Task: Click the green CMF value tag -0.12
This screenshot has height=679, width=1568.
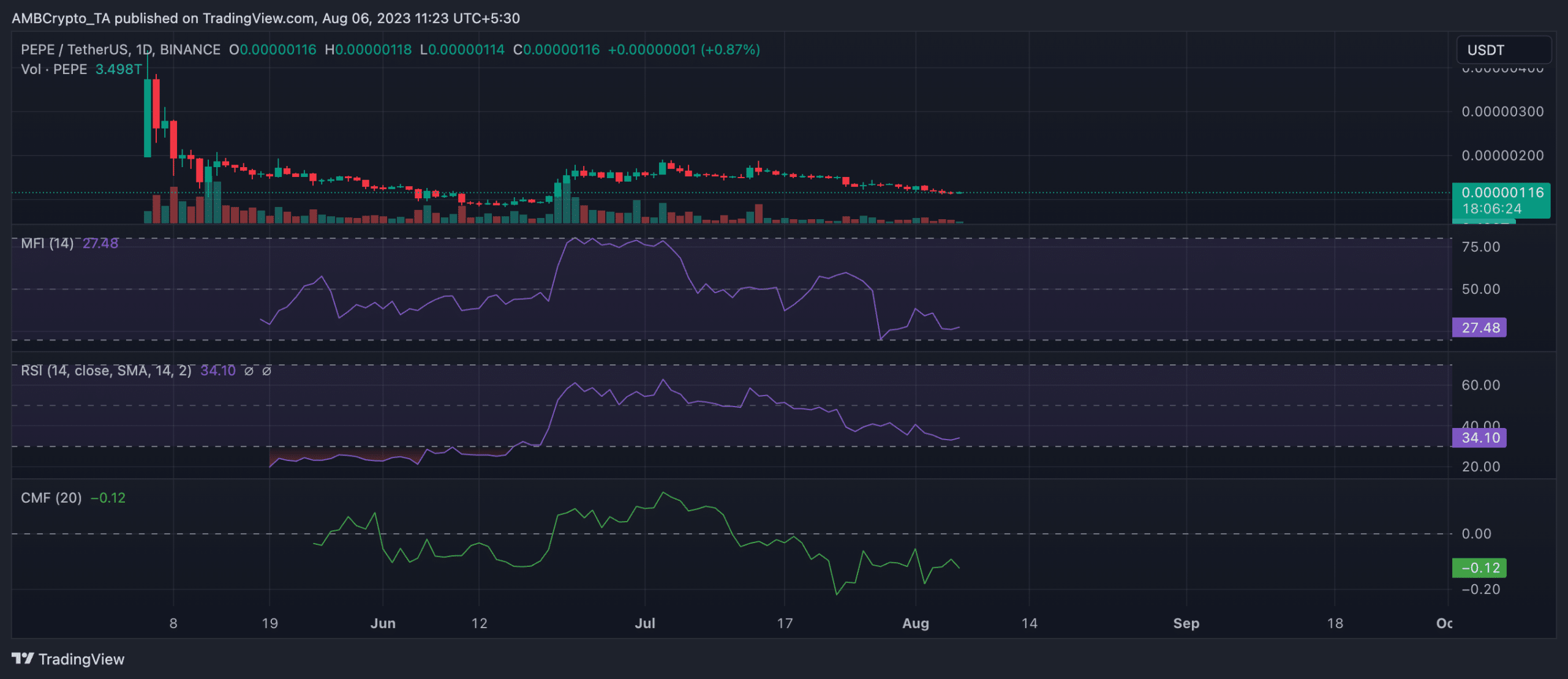Action: [x=1479, y=568]
